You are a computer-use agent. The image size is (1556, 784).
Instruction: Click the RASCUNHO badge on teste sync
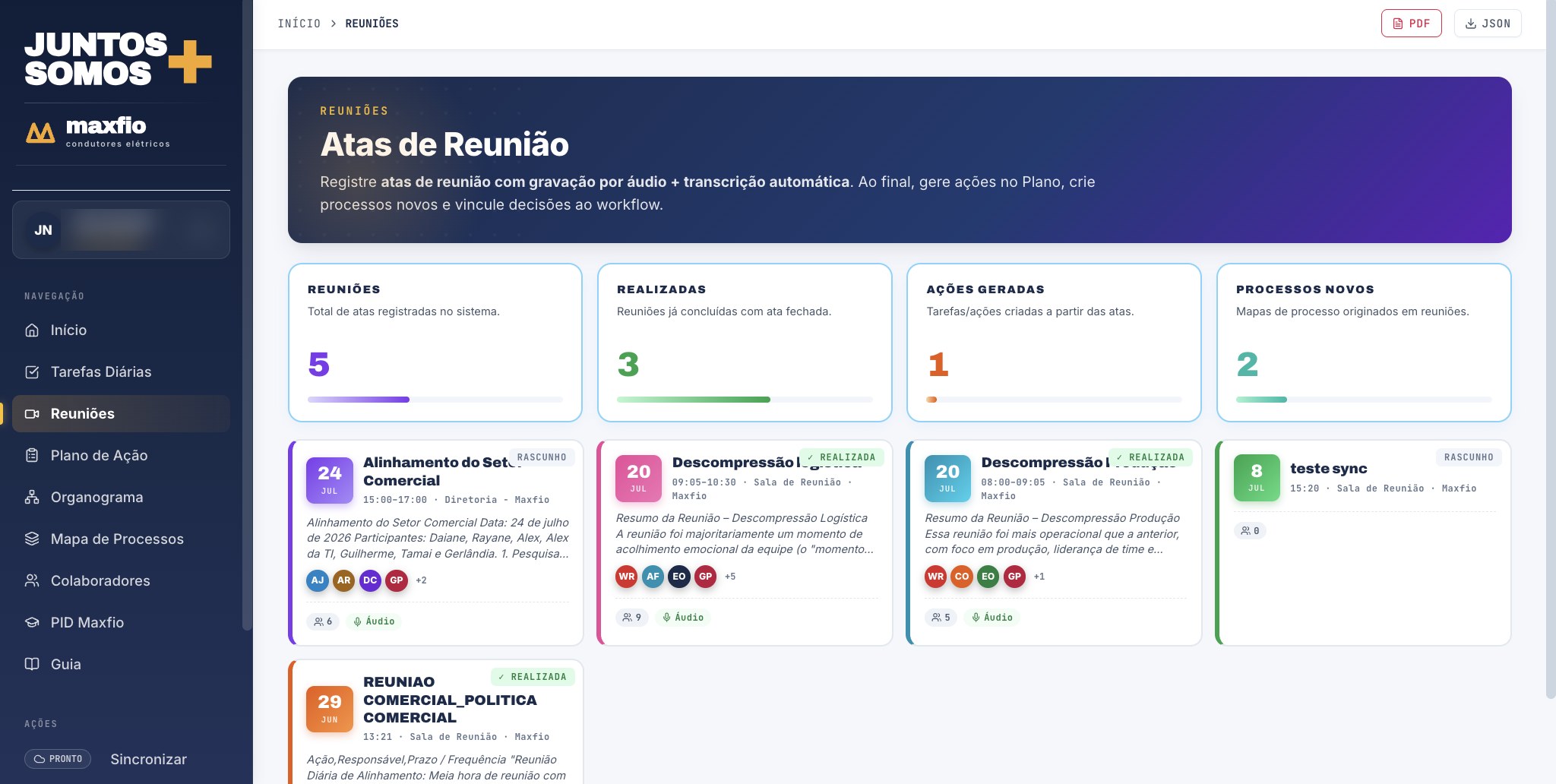[1469, 457]
